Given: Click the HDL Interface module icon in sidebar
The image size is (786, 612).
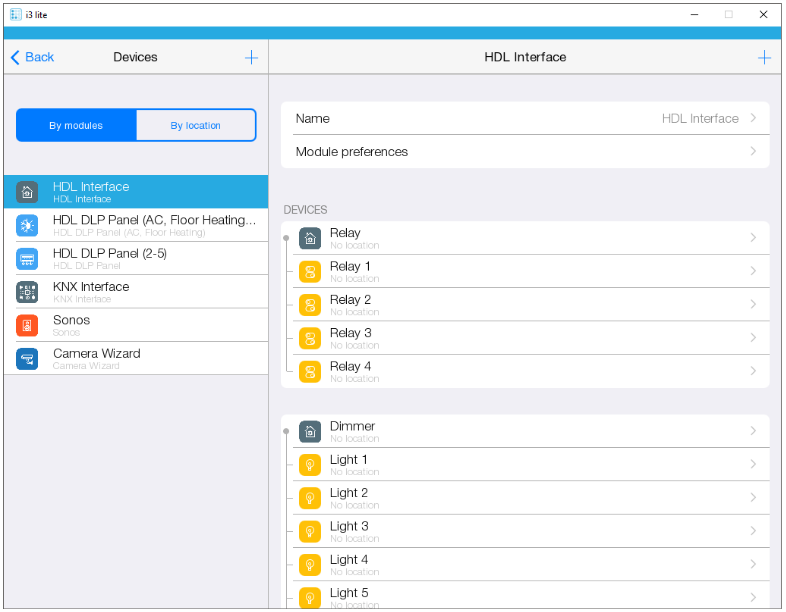Looking at the screenshot, I should point(28,192).
